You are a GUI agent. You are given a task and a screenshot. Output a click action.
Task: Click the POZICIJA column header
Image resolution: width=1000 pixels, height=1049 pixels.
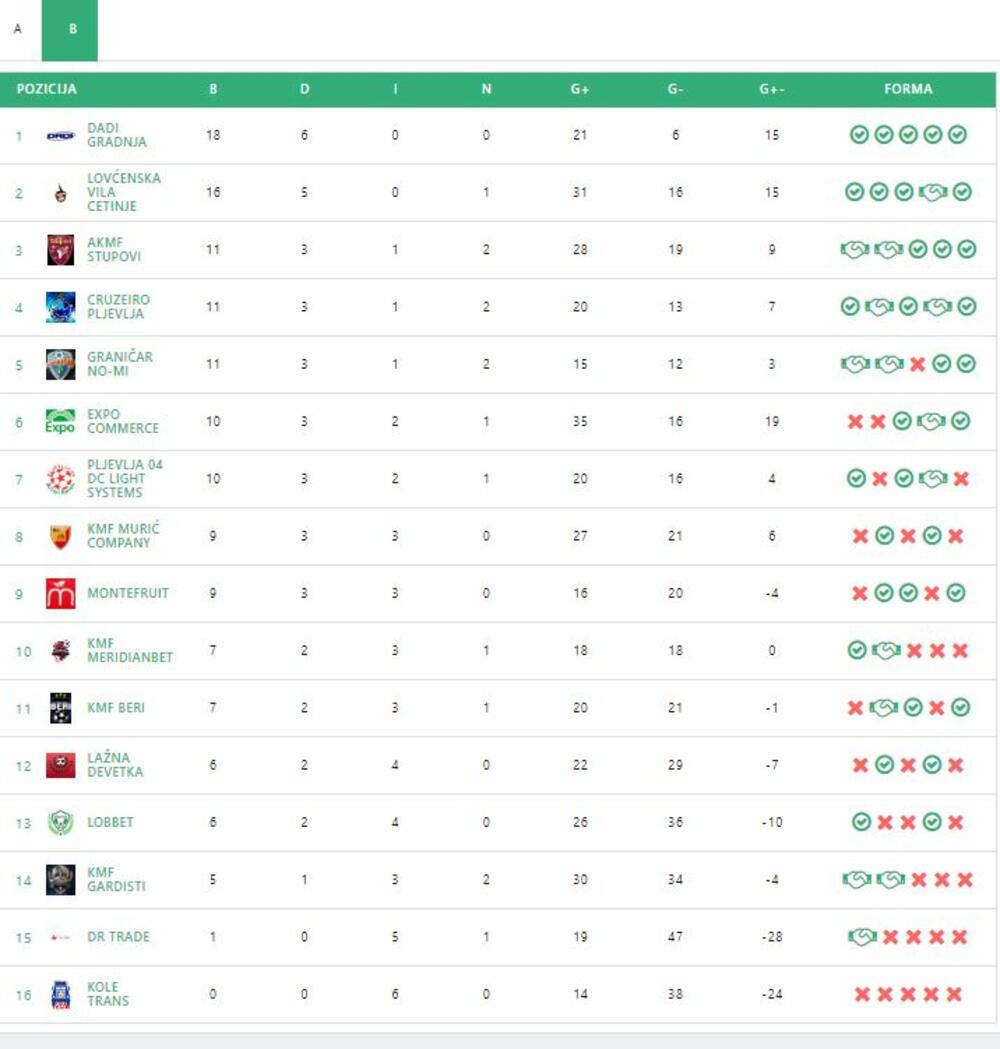47,89
